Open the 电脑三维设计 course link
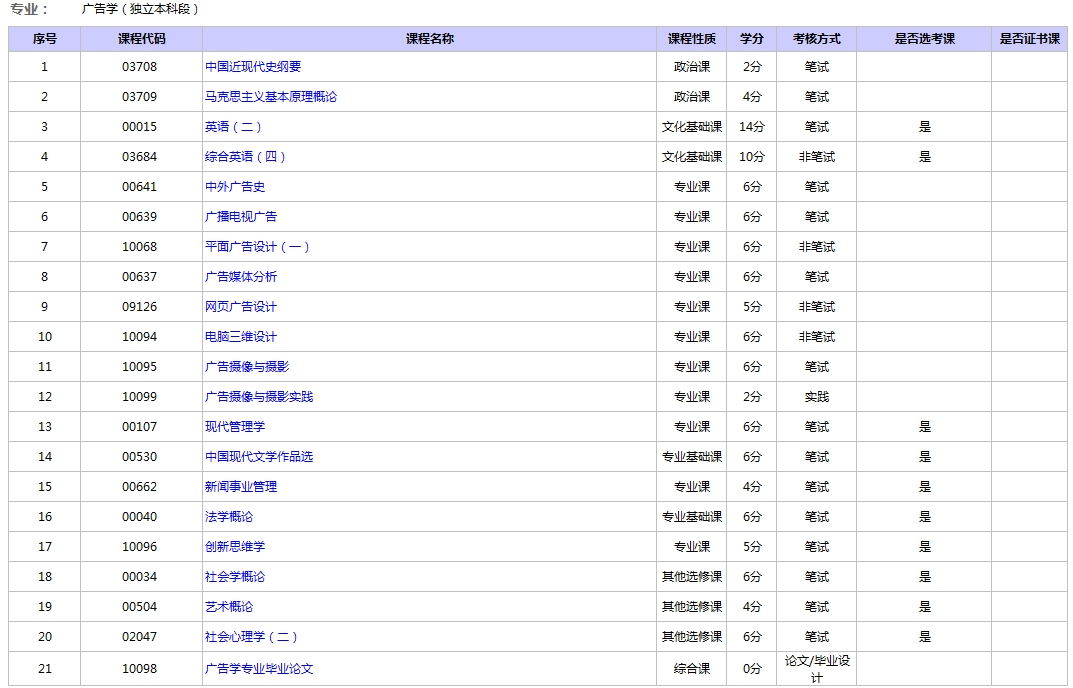This screenshot has height=688, width=1073. [241, 337]
